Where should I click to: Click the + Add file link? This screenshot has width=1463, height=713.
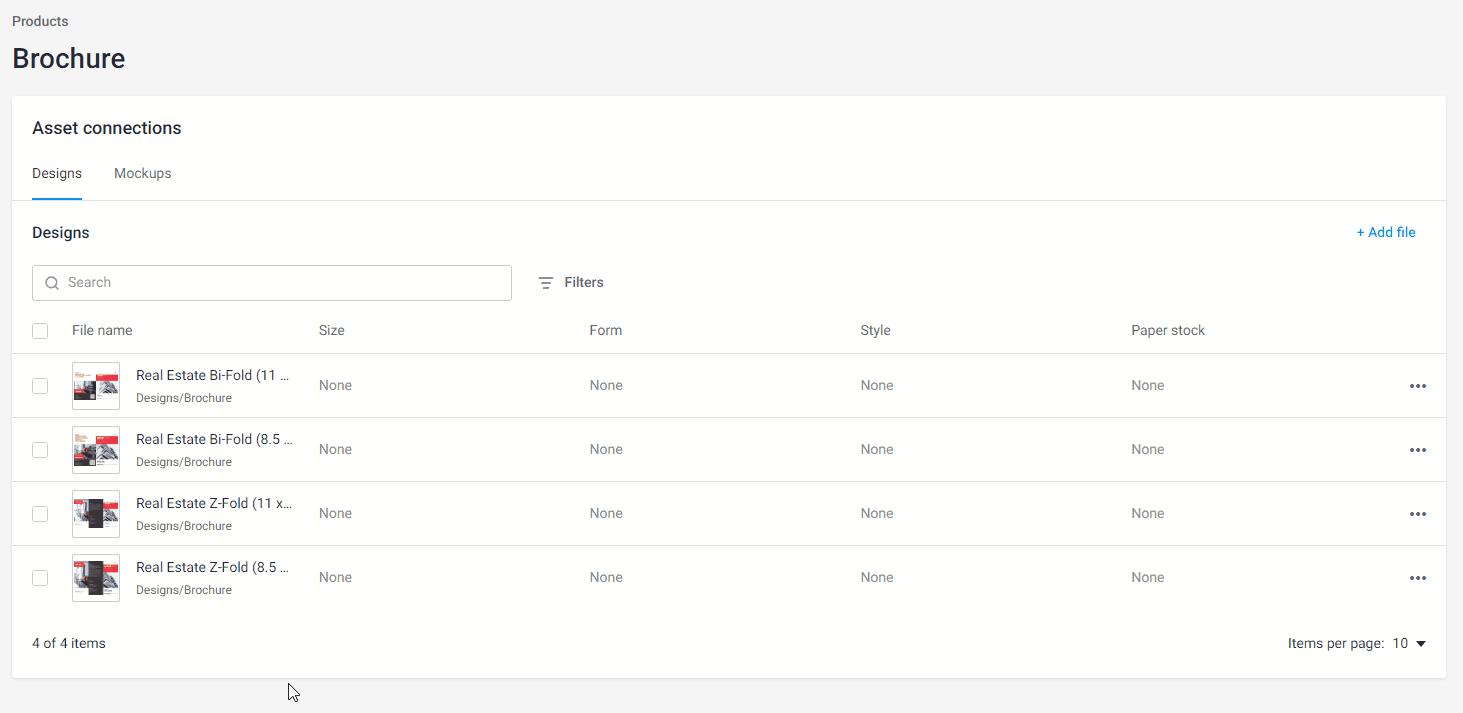[1385, 233]
